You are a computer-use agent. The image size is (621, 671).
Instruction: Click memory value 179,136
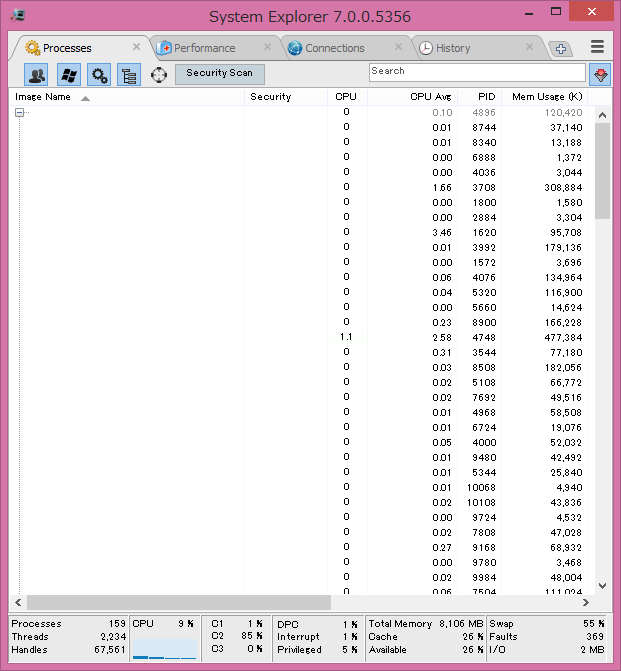pyautogui.click(x=563, y=247)
